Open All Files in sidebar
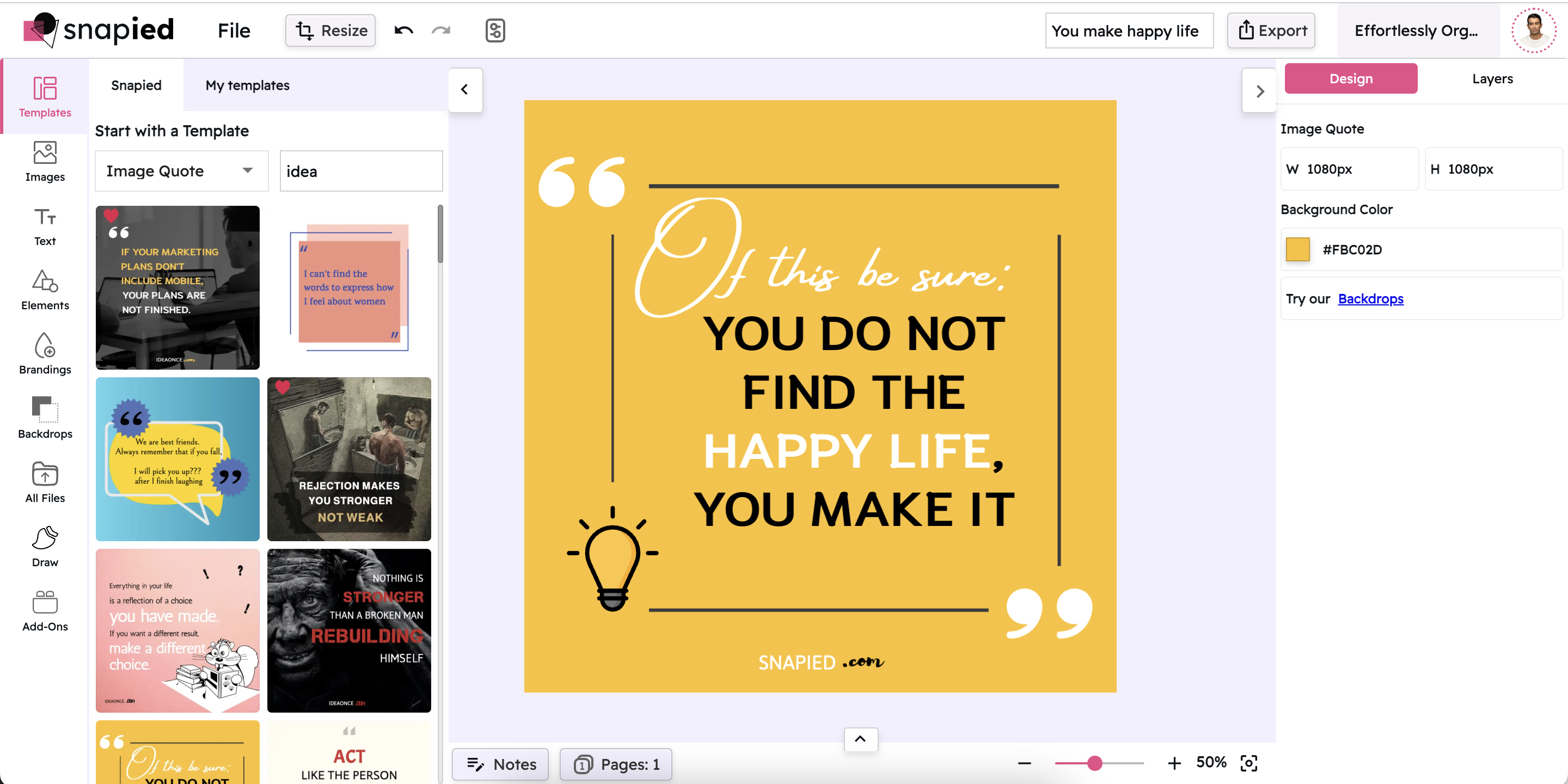The image size is (1568, 784). coord(45,483)
